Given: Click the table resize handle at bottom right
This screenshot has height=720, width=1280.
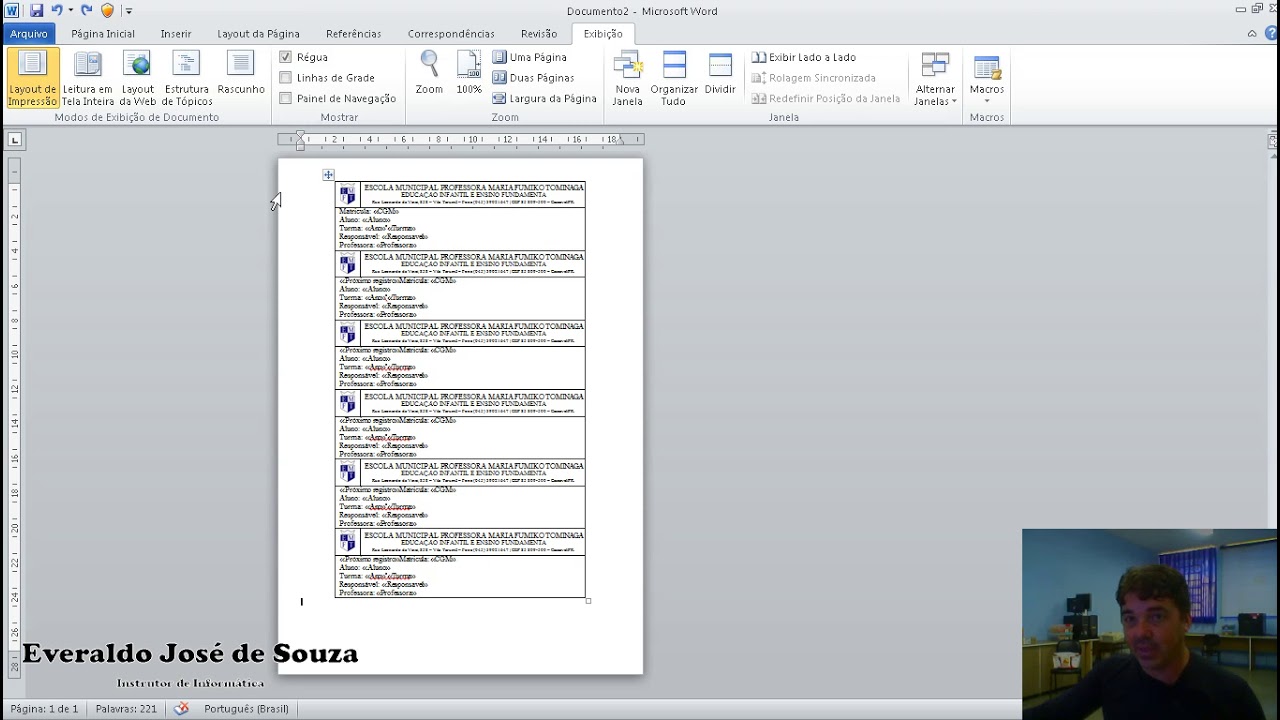Looking at the screenshot, I should pos(588,600).
